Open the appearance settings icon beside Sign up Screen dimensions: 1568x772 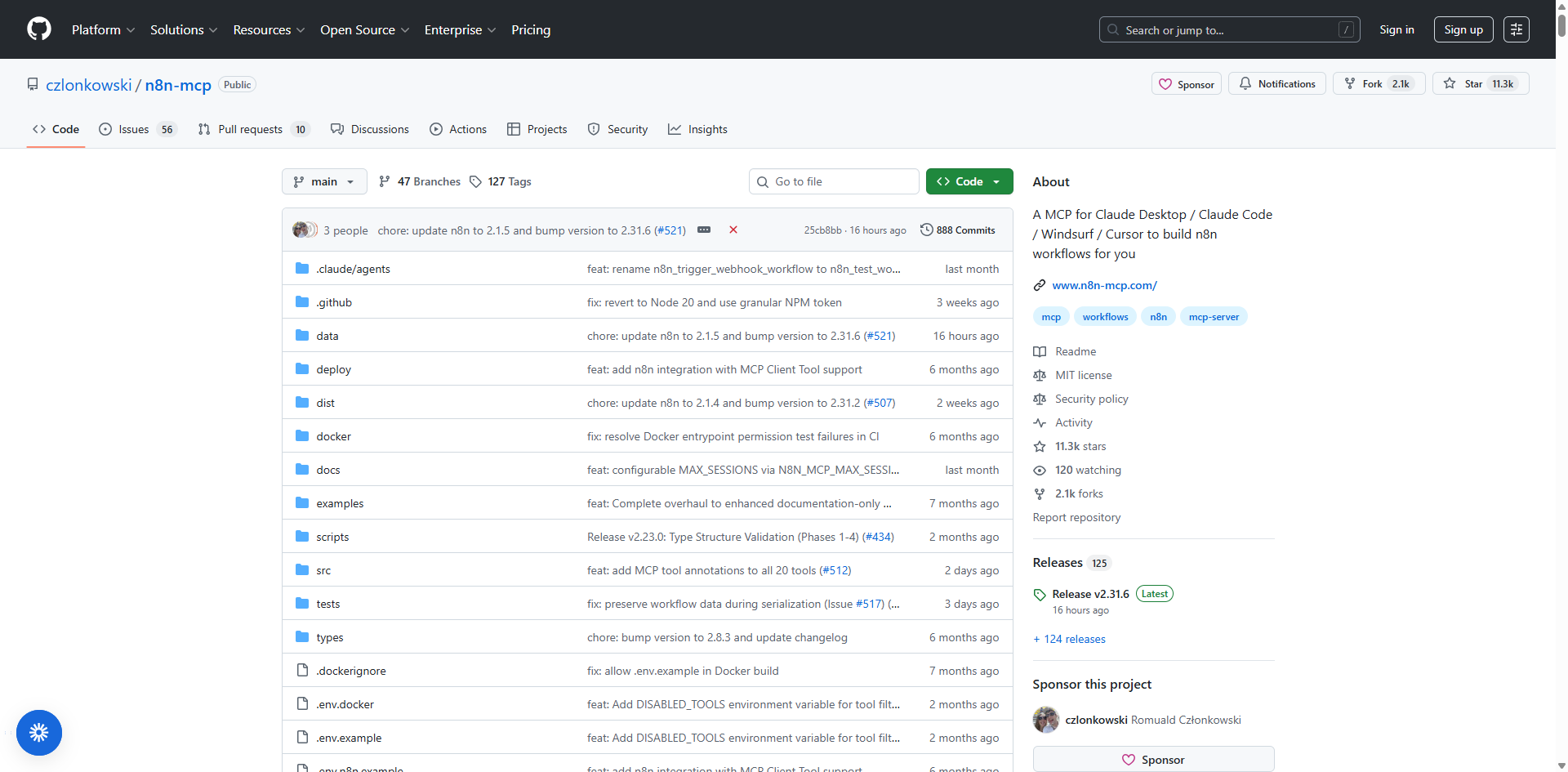pyautogui.click(x=1516, y=29)
